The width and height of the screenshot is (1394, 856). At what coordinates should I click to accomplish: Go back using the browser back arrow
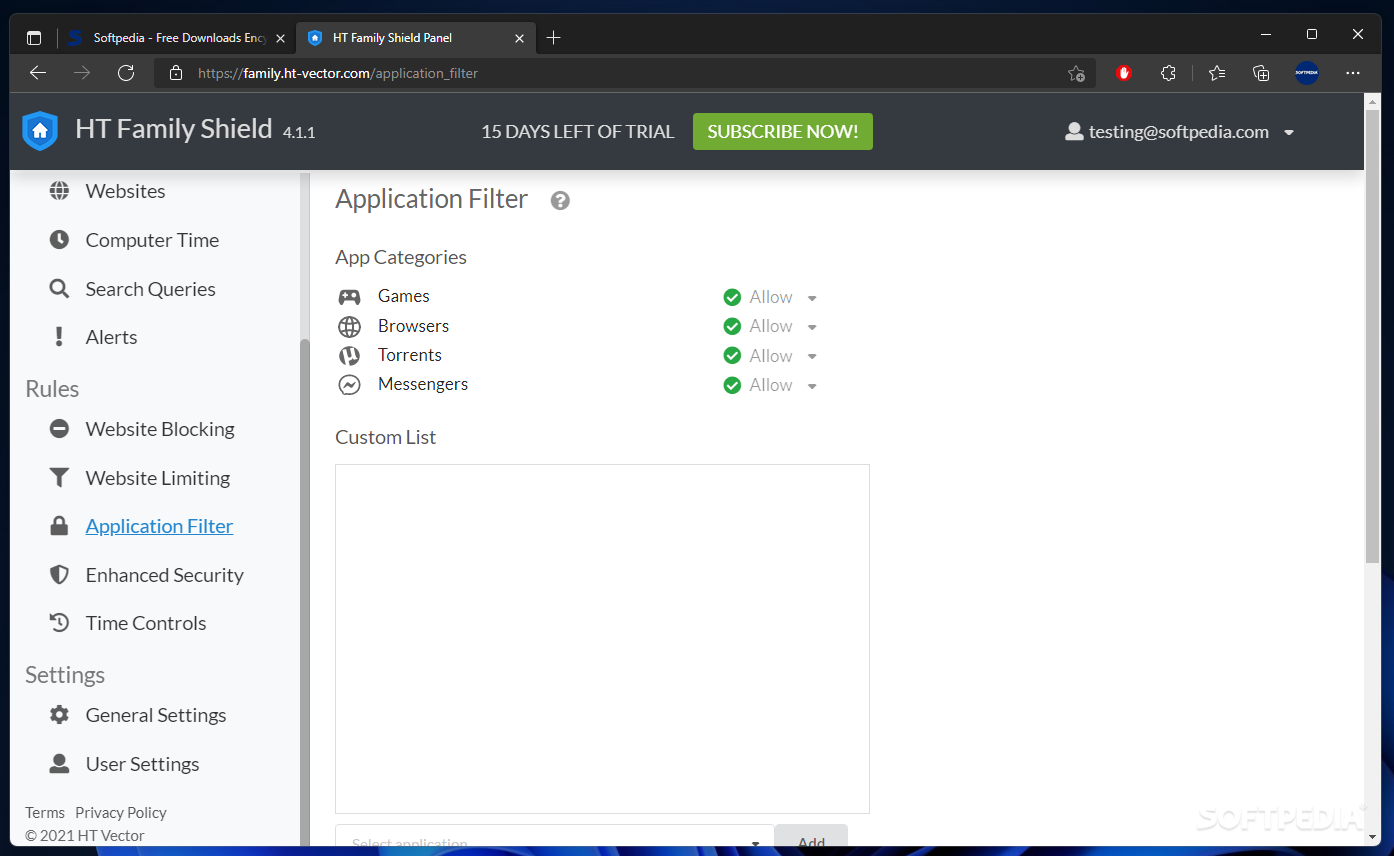pos(38,73)
